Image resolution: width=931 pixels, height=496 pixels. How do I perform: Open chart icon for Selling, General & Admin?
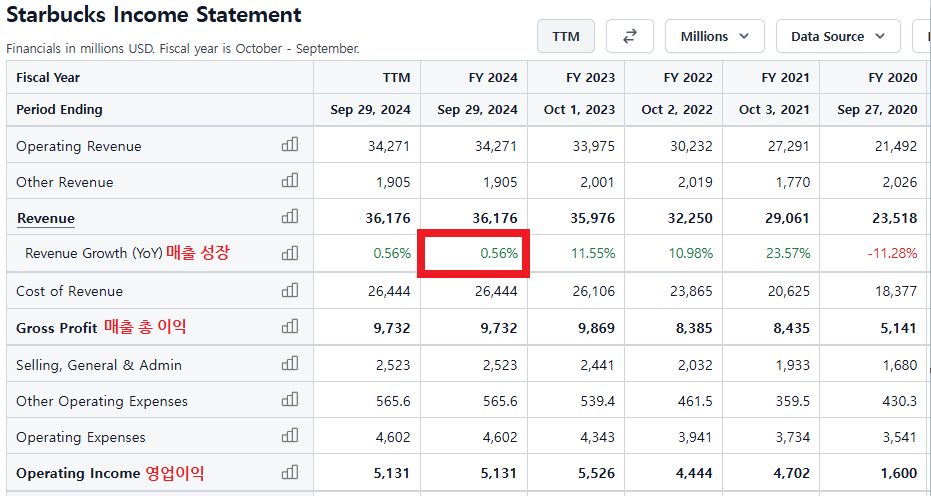(290, 364)
